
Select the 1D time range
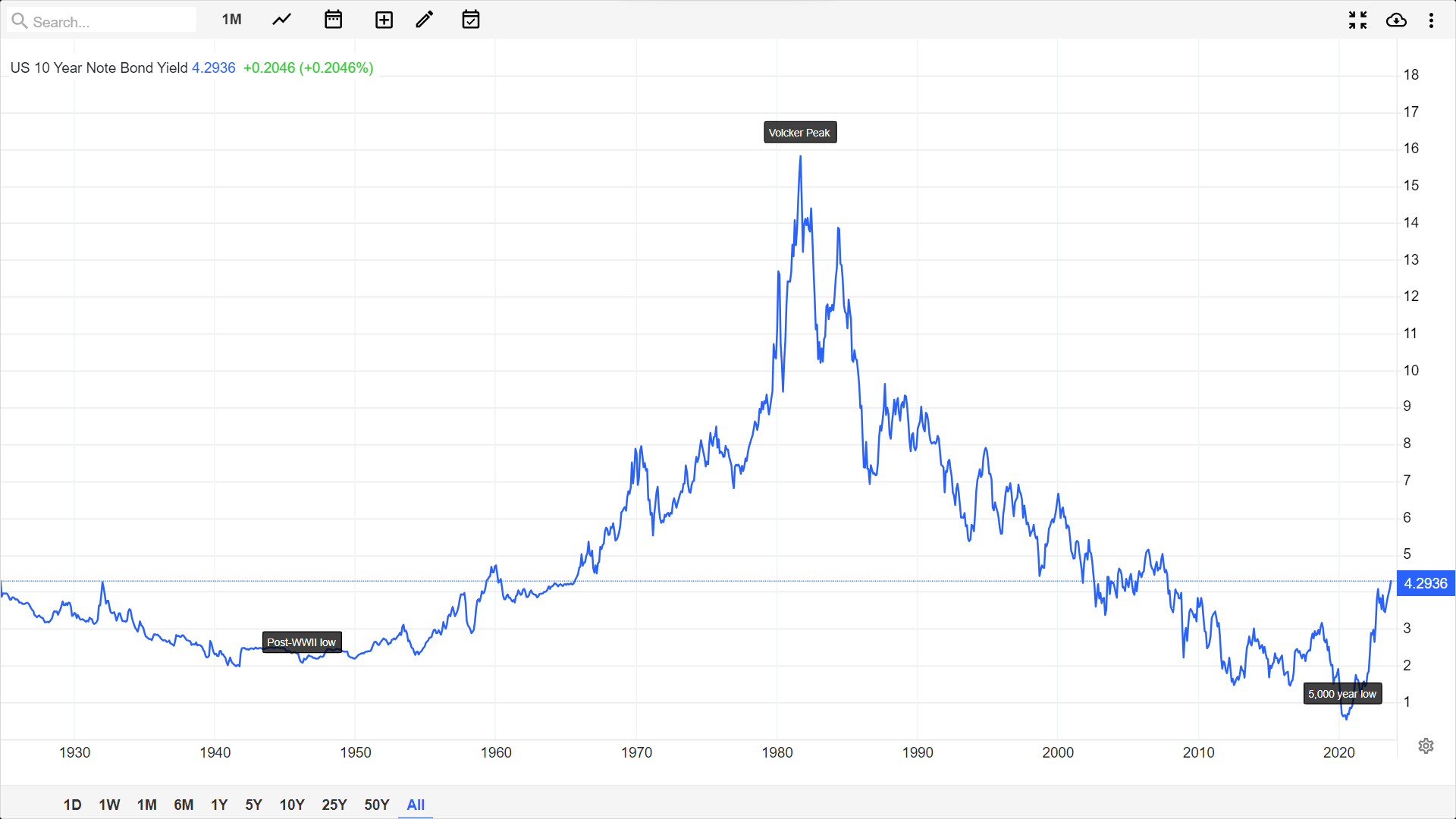72,805
